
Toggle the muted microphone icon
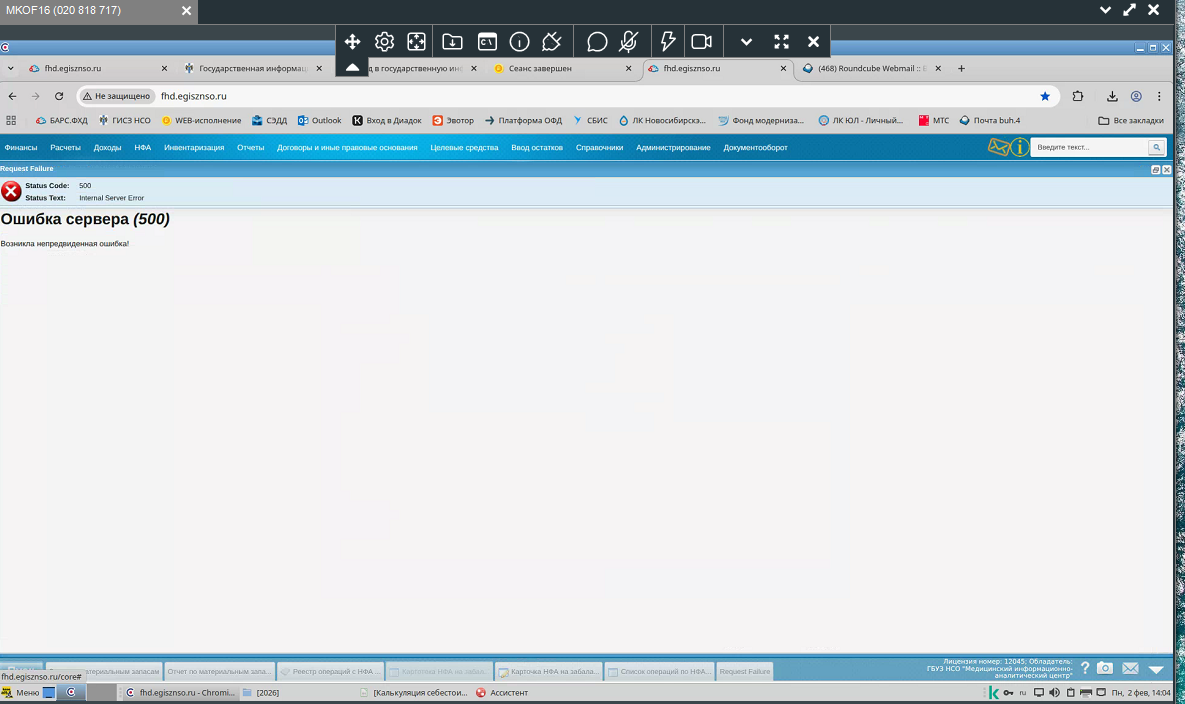[x=628, y=42]
